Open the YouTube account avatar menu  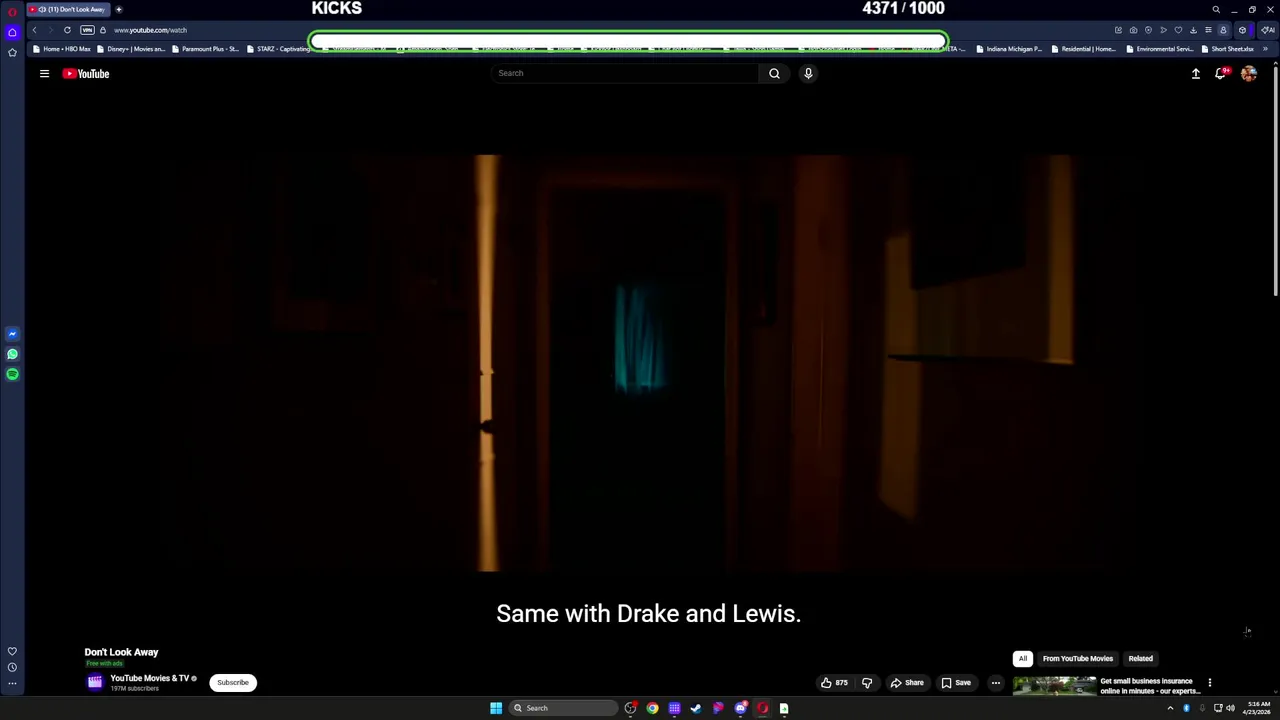click(x=1249, y=73)
